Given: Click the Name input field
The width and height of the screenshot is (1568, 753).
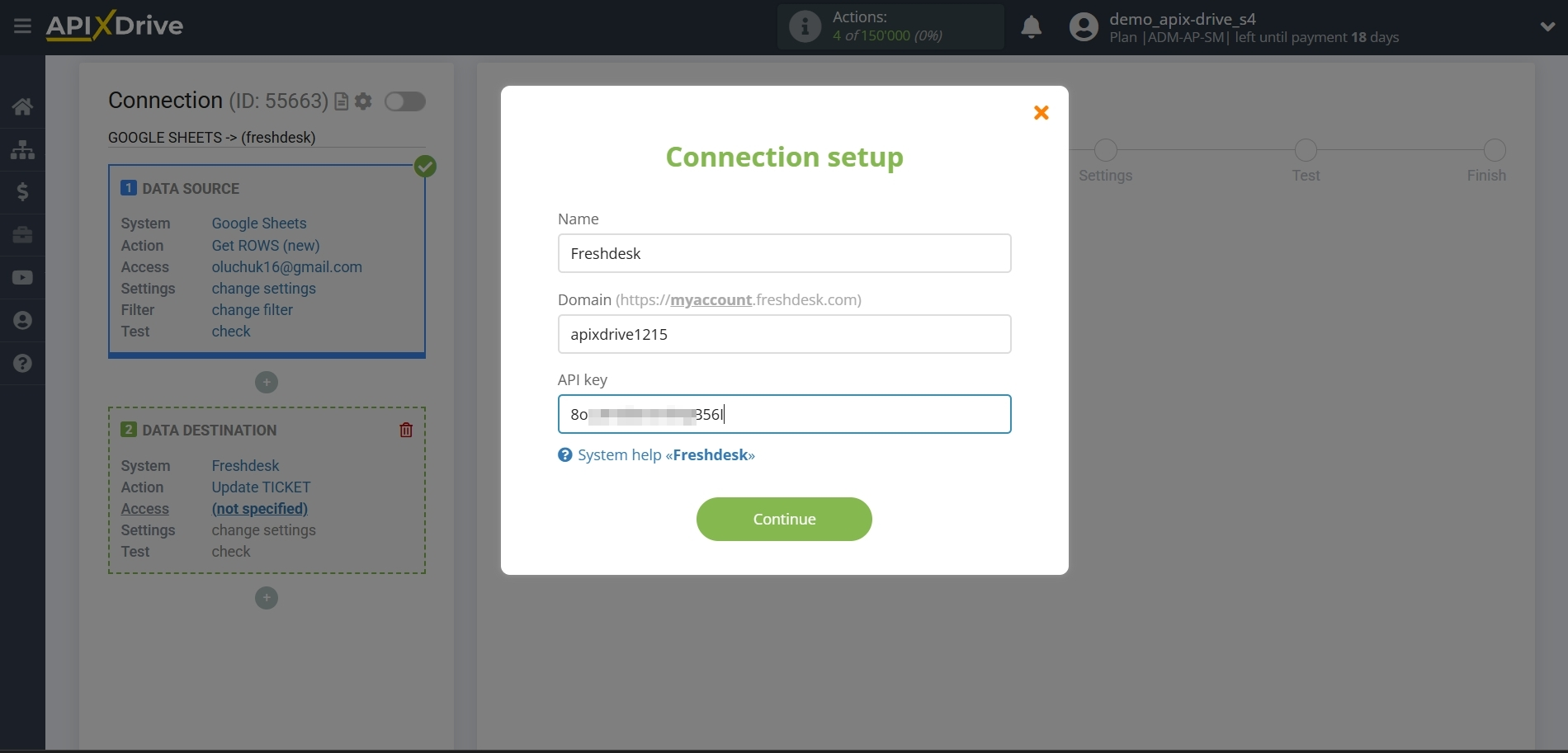Looking at the screenshot, I should (x=784, y=253).
